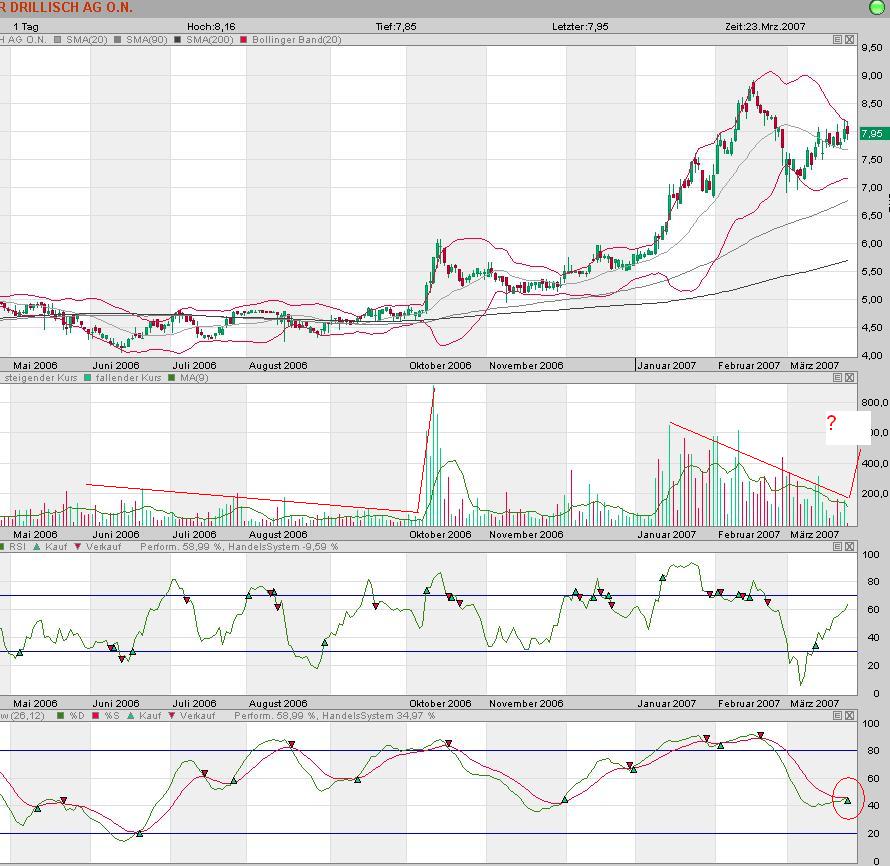The width and height of the screenshot is (890, 866).
Task: Click '20' on the stochastic axis
Action: point(873,834)
